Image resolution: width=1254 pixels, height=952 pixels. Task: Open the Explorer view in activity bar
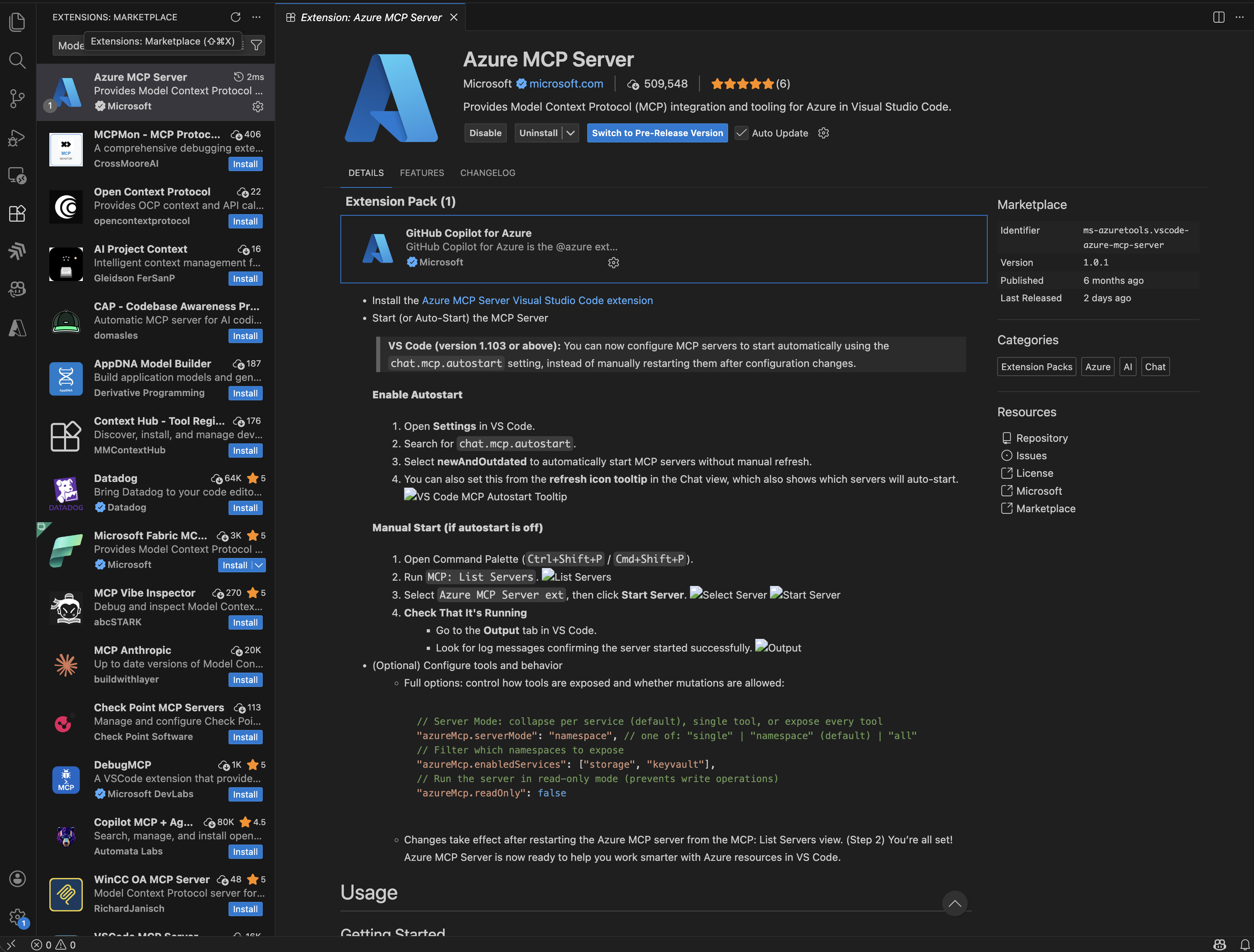pyautogui.click(x=18, y=22)
